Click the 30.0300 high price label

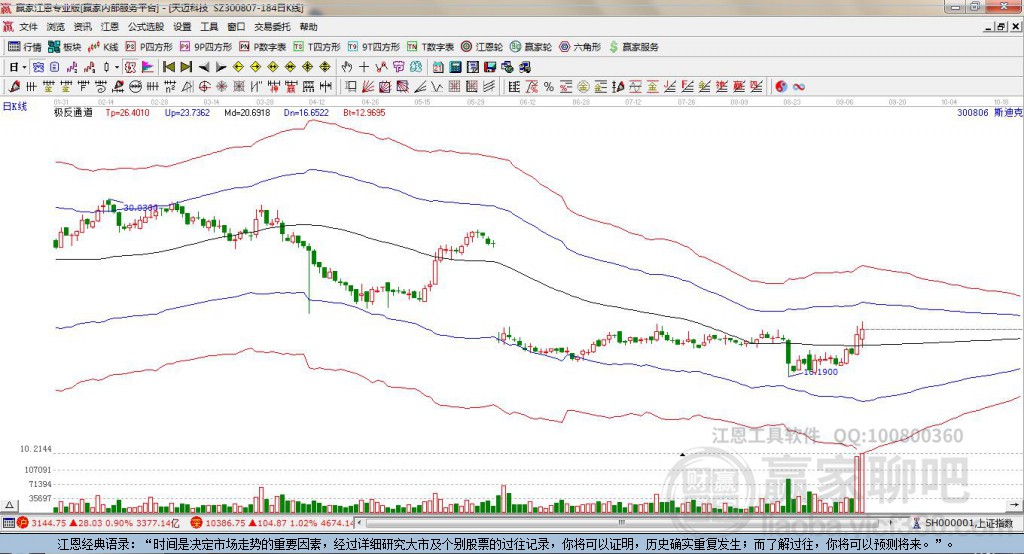coord(140,208)
